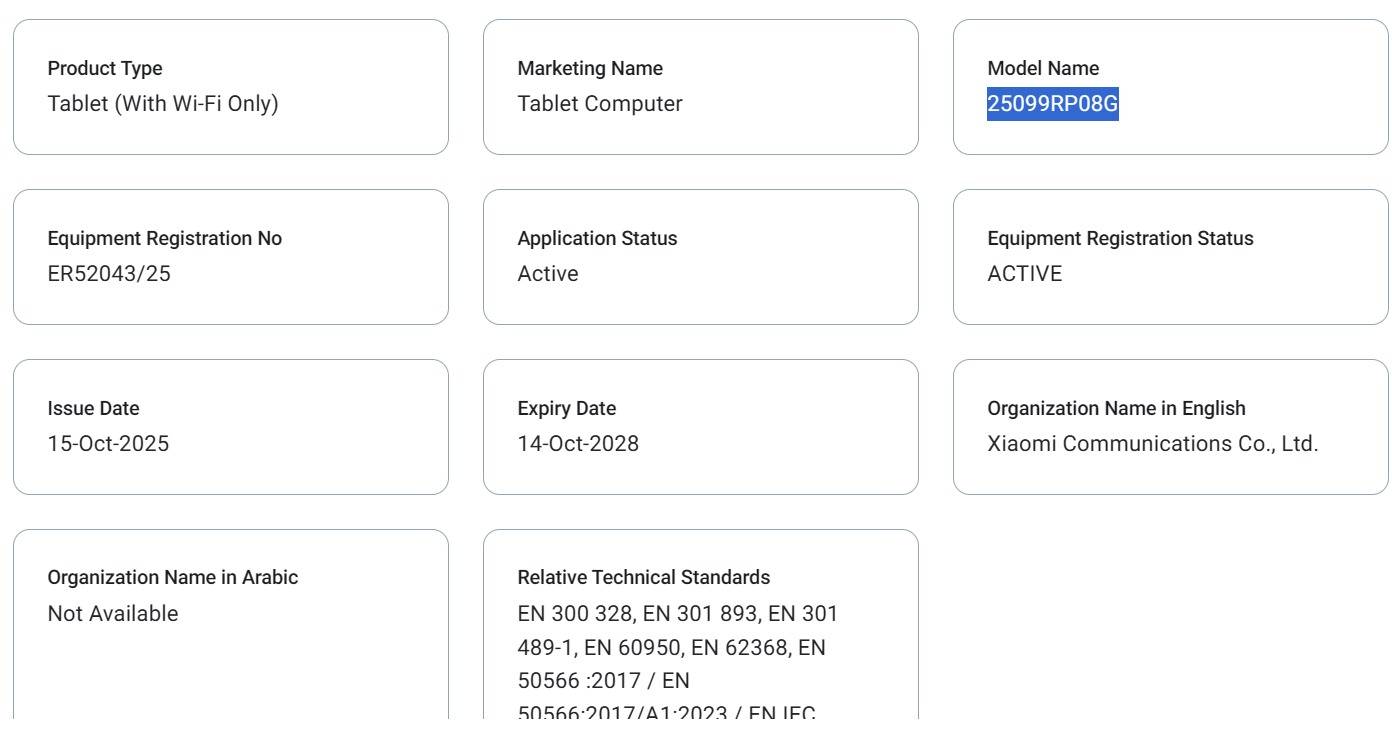Click the Model Name label
The image size is (1392, 743).
[1043, 69]
